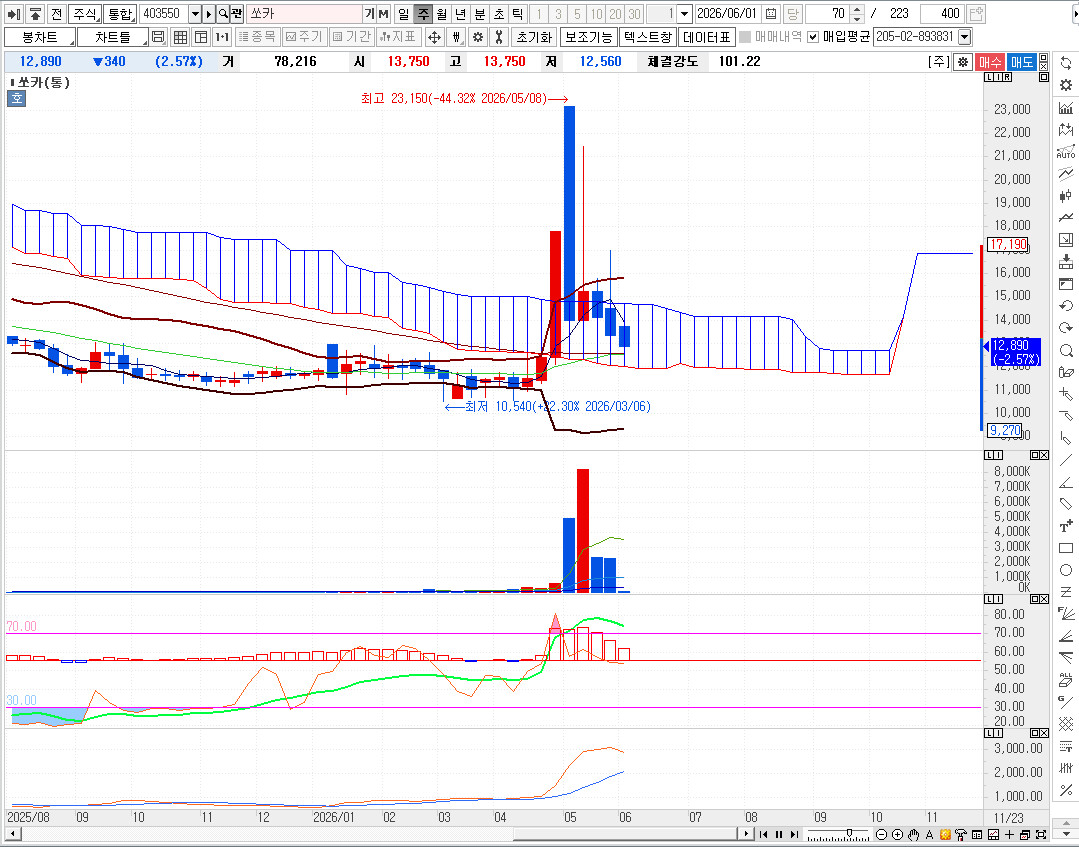Viewport: 1079px width, 847px height.
Task: Open chart settings gear in second toolbar
Action: pos(478,37)
